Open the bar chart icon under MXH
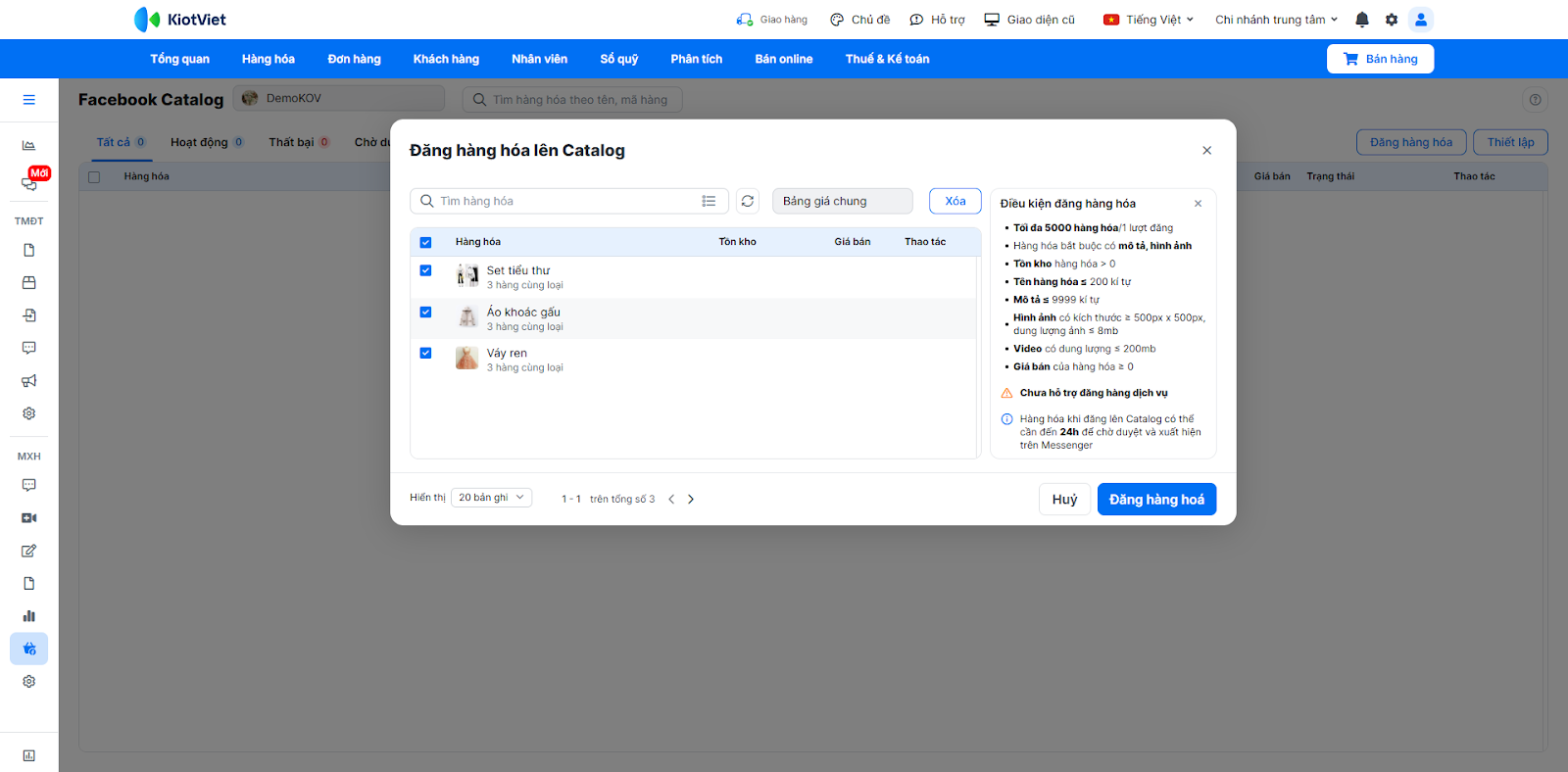 click(29, 616)
